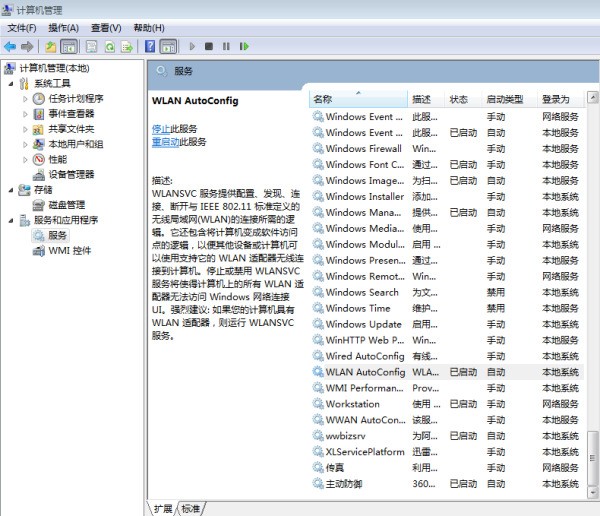Restart the service with the restart icon
Viewport: 600px width, 516px height.
[x=244, y=46]
